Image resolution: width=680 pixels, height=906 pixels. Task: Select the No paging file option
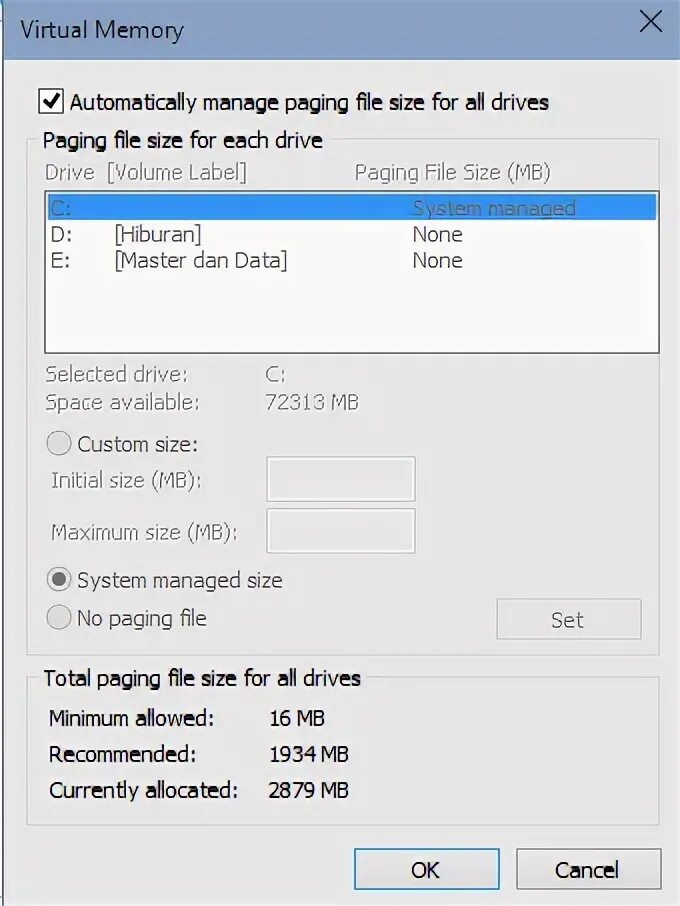click(x=60, y=618)
